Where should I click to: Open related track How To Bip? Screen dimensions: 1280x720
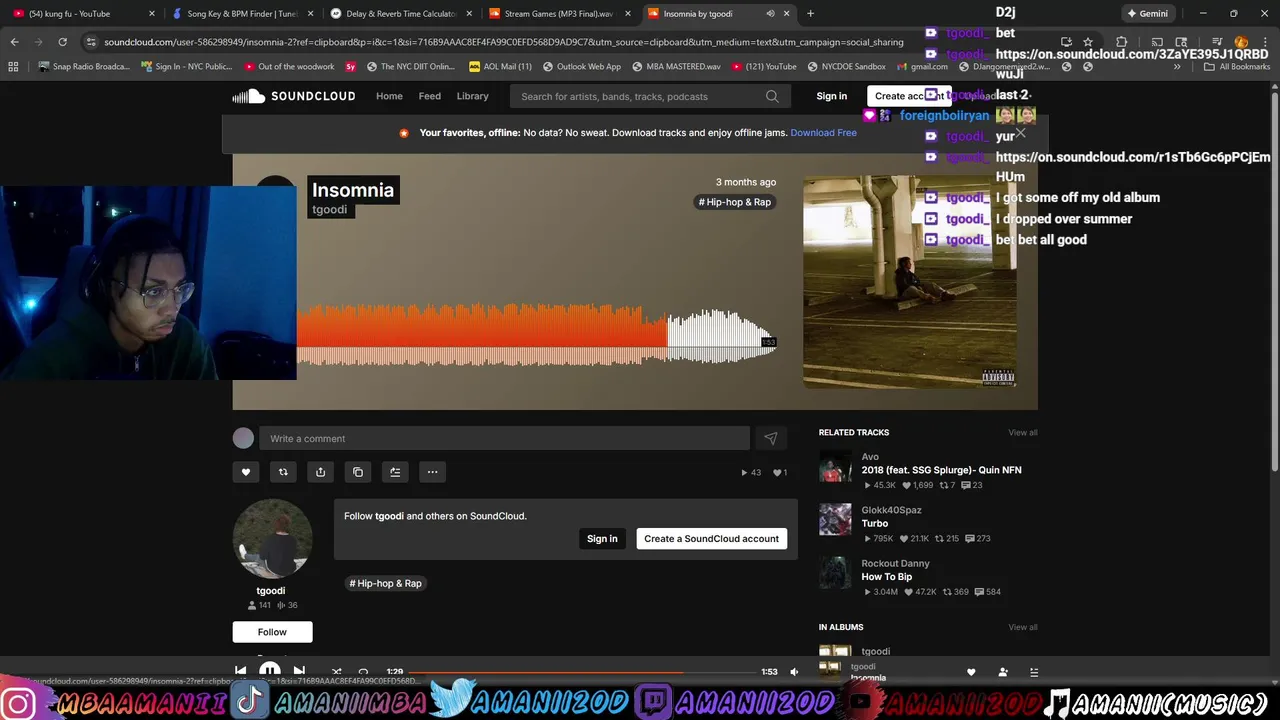[887, 577]
